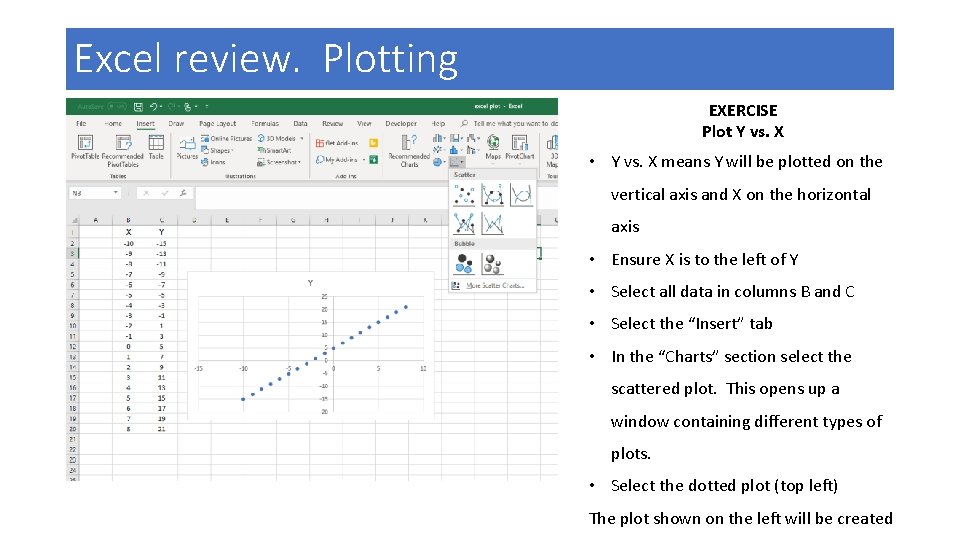Insert Pictures from the Illustrations group
Screen dimensions: 960x540
[187, 149]
